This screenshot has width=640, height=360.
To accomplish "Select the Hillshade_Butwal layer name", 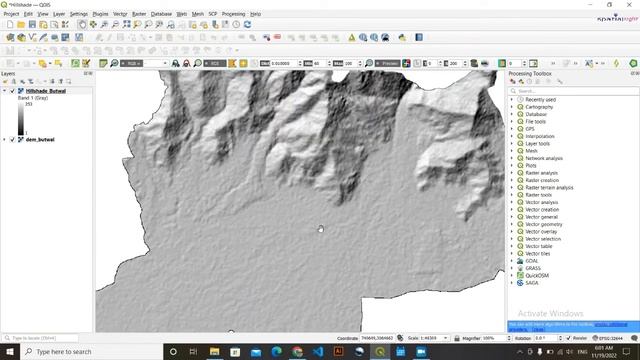I will (46, 91).
